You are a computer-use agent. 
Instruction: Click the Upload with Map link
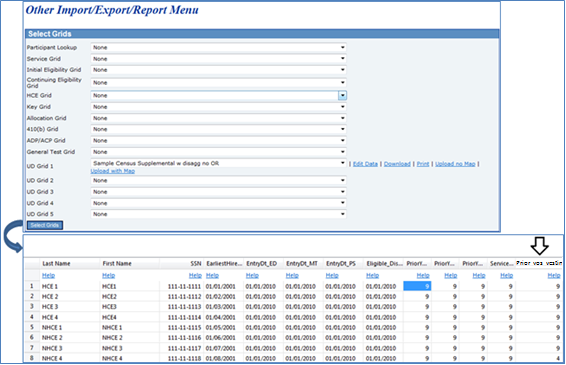point(113,171)
